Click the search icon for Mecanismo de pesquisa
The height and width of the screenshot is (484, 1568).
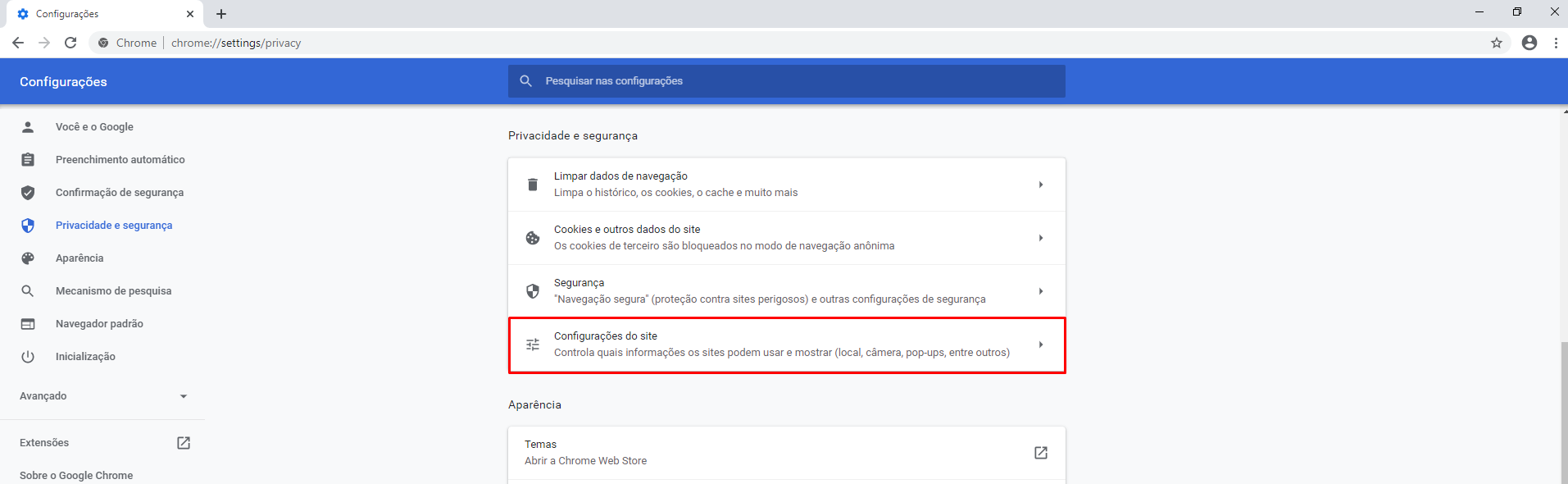(28, 291)
